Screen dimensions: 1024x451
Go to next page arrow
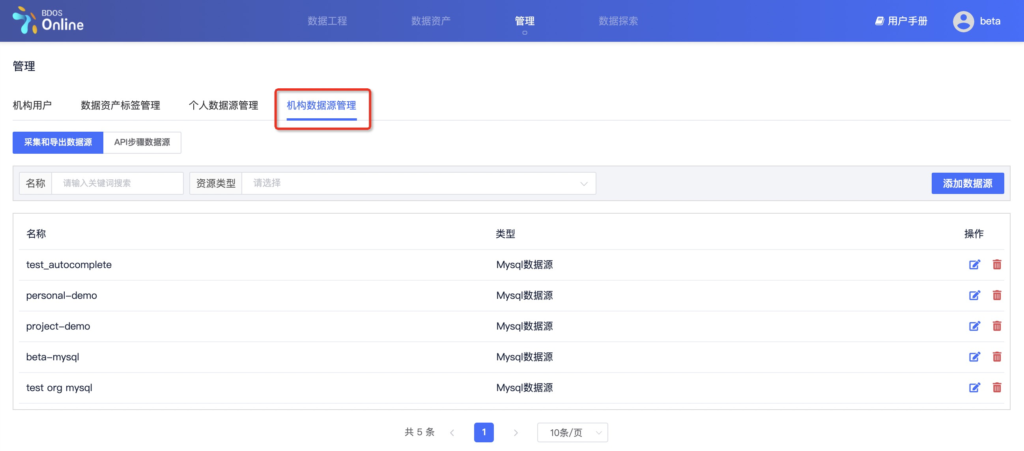516,433
